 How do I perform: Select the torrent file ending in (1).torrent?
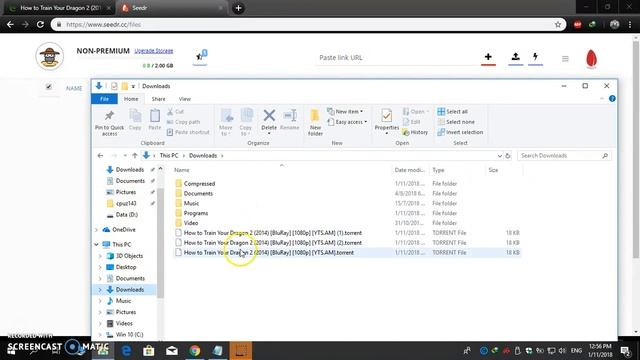pyautogui.click(x=273, y=233)
